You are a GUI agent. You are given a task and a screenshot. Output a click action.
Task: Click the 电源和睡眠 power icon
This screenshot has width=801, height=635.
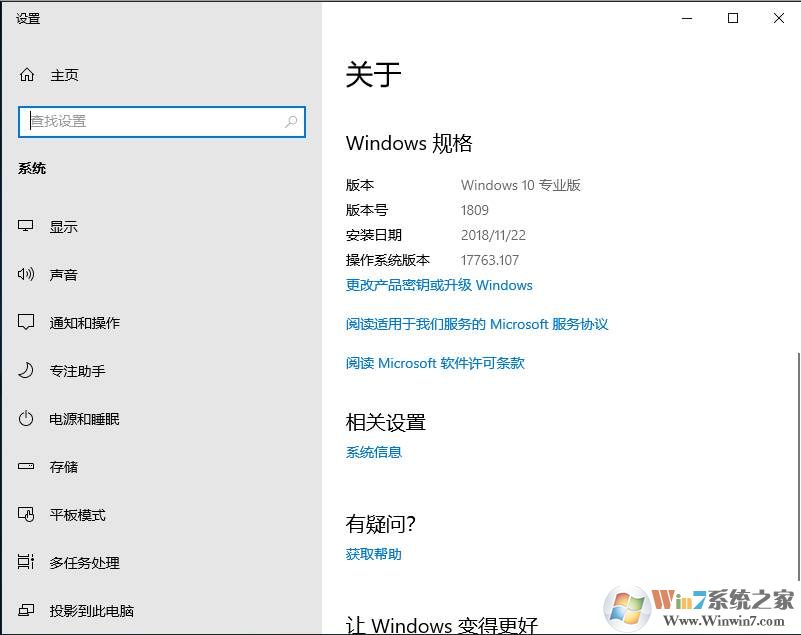click(x=26, y=419)
